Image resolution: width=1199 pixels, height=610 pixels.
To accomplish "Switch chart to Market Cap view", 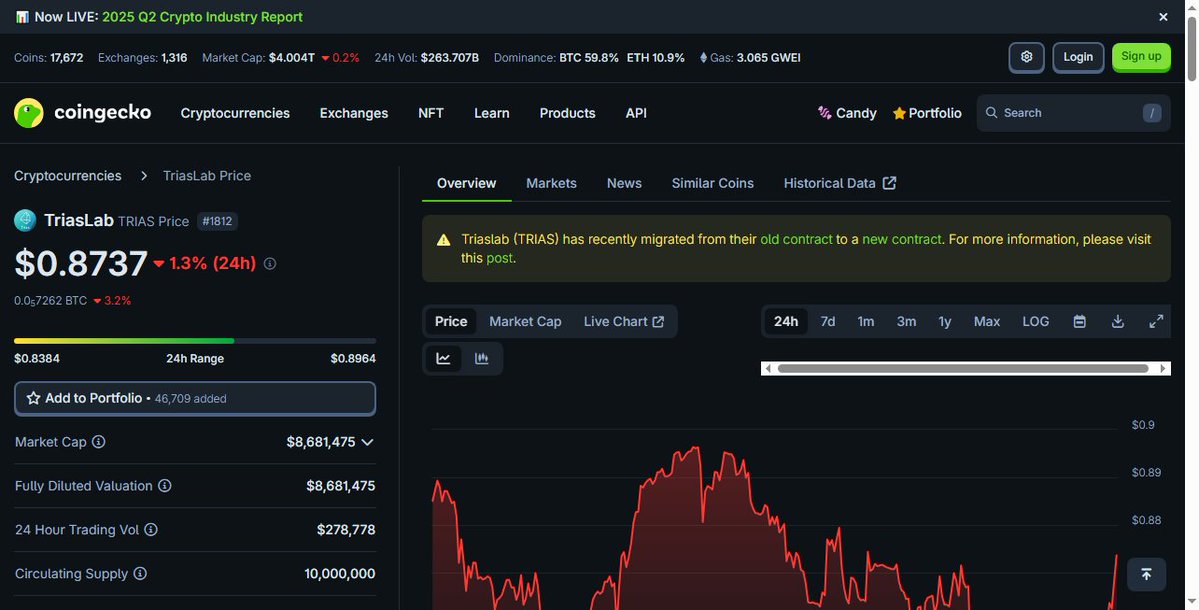I will point(525,322).
